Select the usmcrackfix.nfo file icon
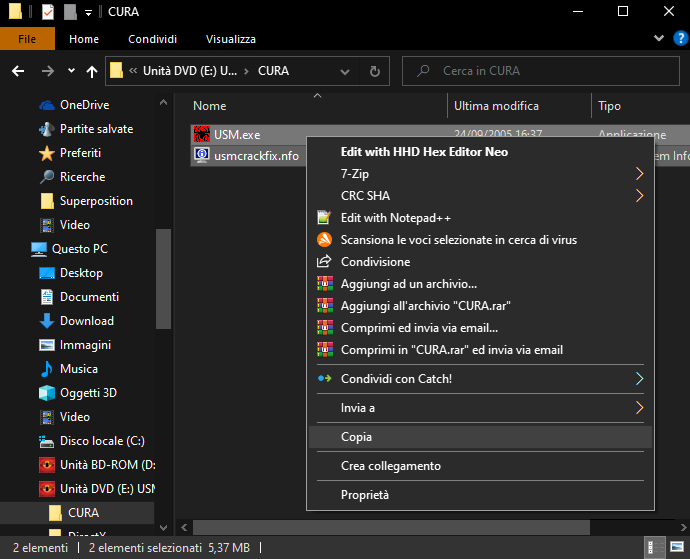This screenshot has width=690, height=559. tap(202, 155)
